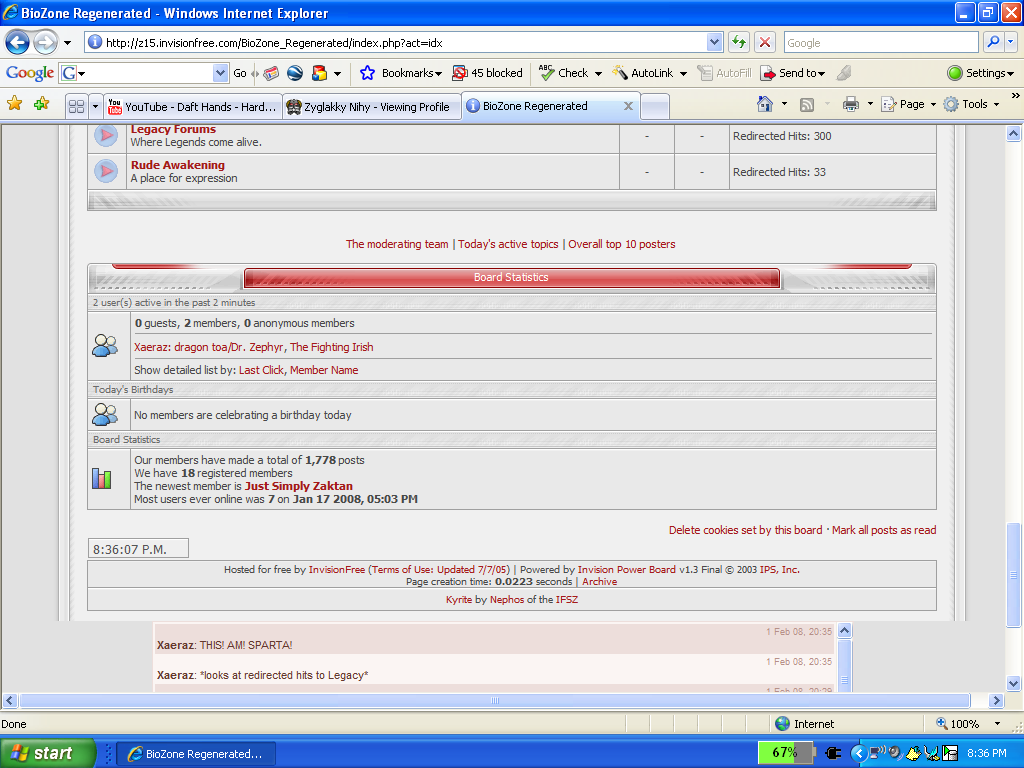This screenshot has height=768, width=1024.
Task: Go back with the browser Back arrow
Action: [18, 43]
